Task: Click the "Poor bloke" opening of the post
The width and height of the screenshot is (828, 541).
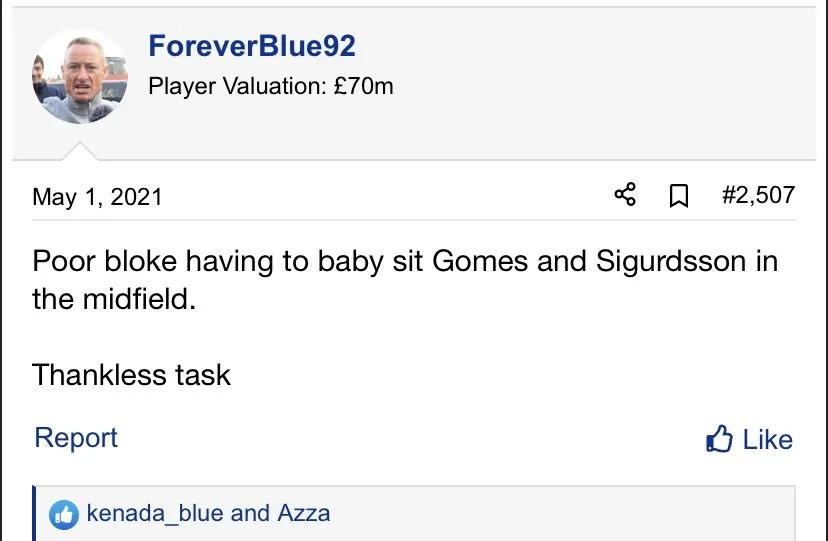Action: tap(99, 261)
